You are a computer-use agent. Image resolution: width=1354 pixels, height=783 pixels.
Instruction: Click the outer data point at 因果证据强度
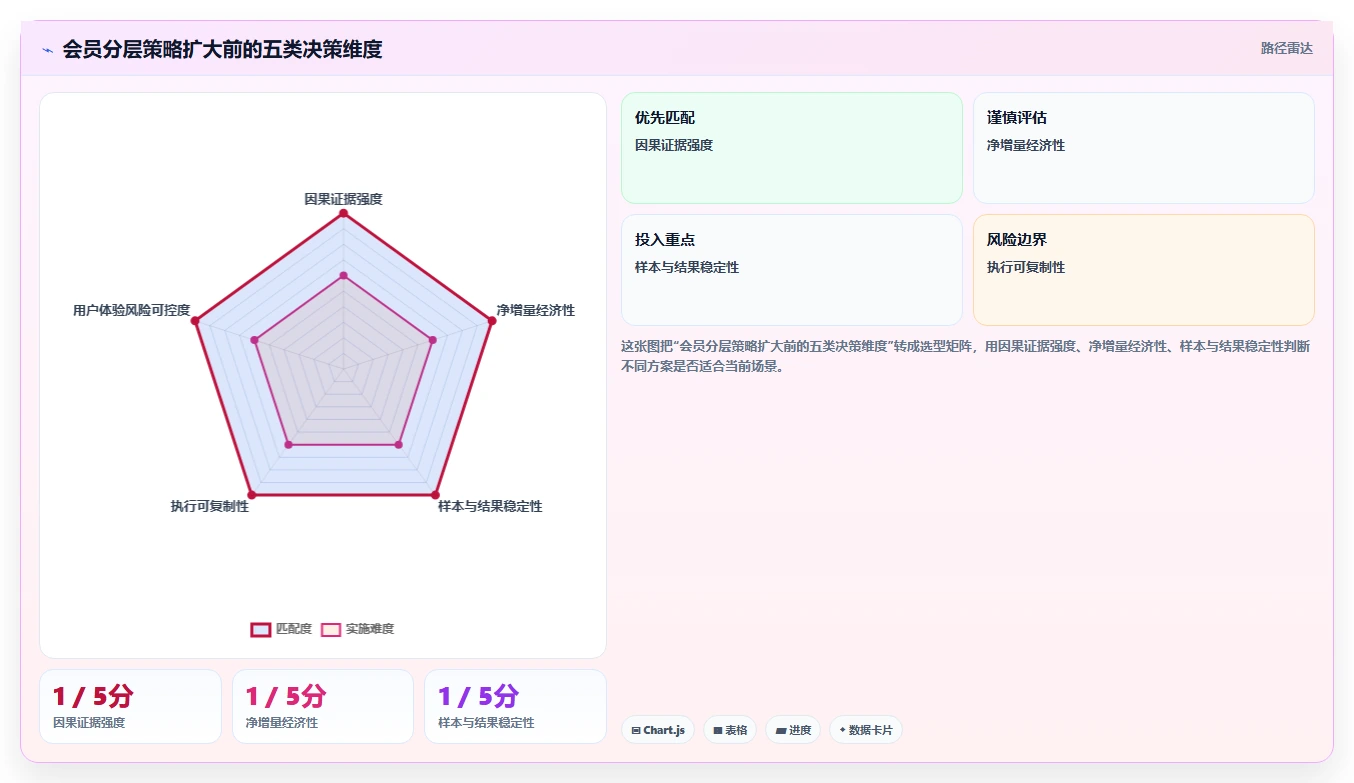tap(343, 213)
